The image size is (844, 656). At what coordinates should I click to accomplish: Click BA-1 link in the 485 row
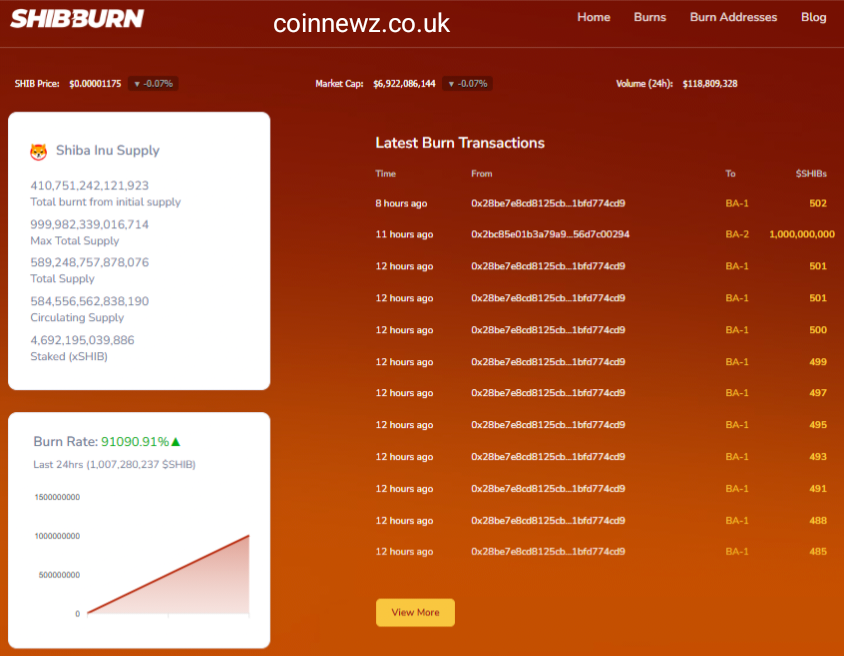coord(737,552)
